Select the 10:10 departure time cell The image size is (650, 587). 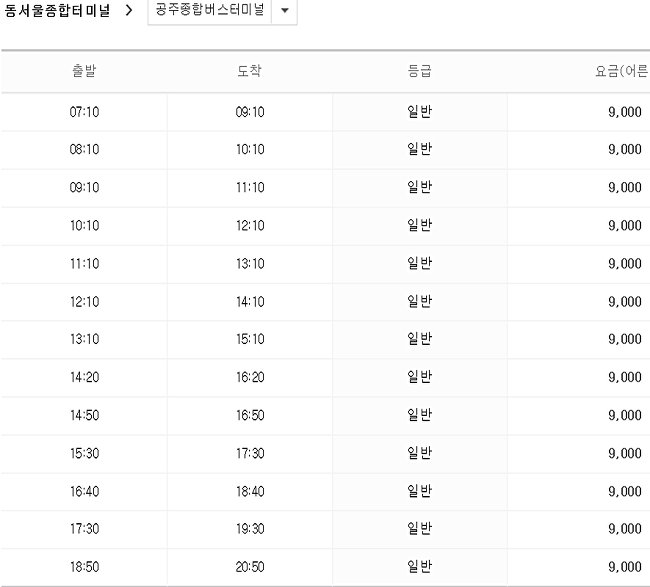84,226
